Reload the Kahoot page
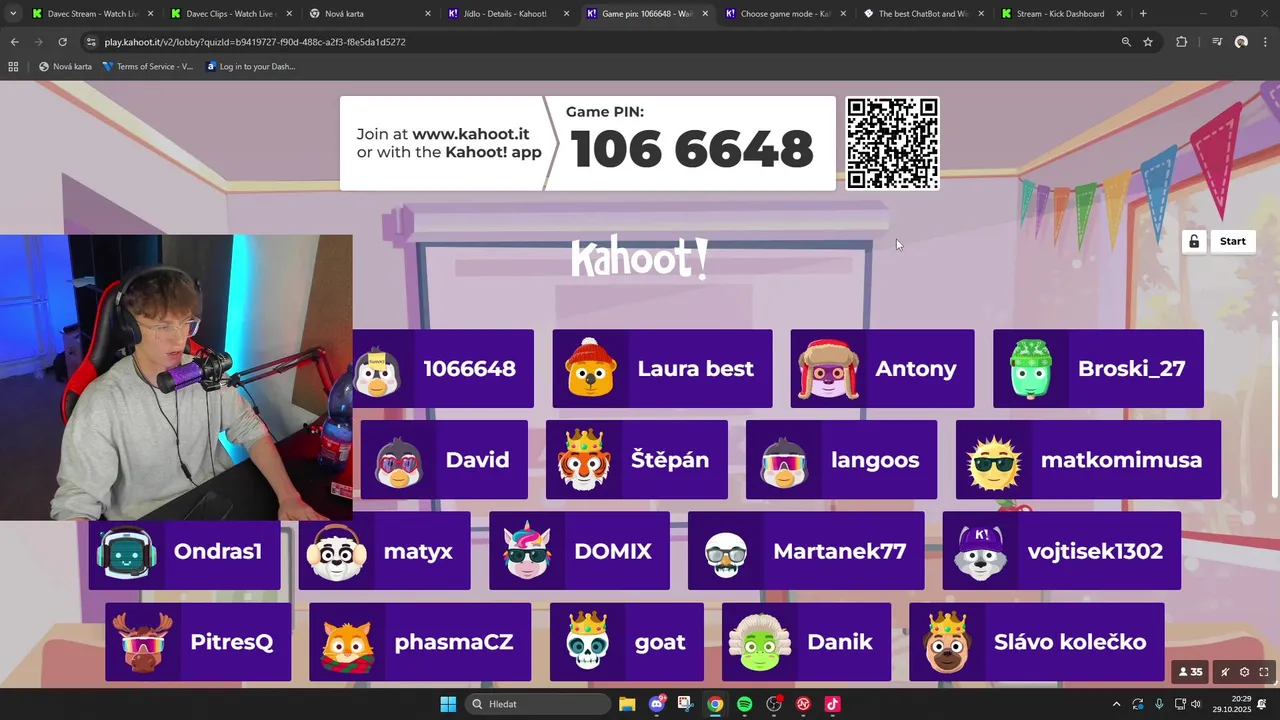 point(62,42)
